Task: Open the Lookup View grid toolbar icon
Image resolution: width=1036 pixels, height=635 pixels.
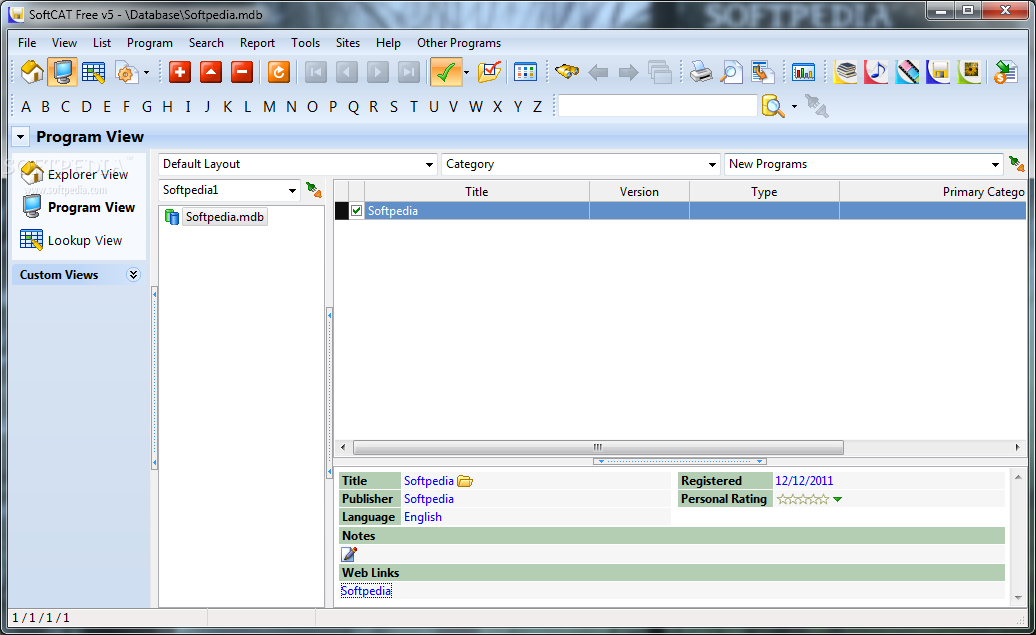Action: [x=93, y=72]
